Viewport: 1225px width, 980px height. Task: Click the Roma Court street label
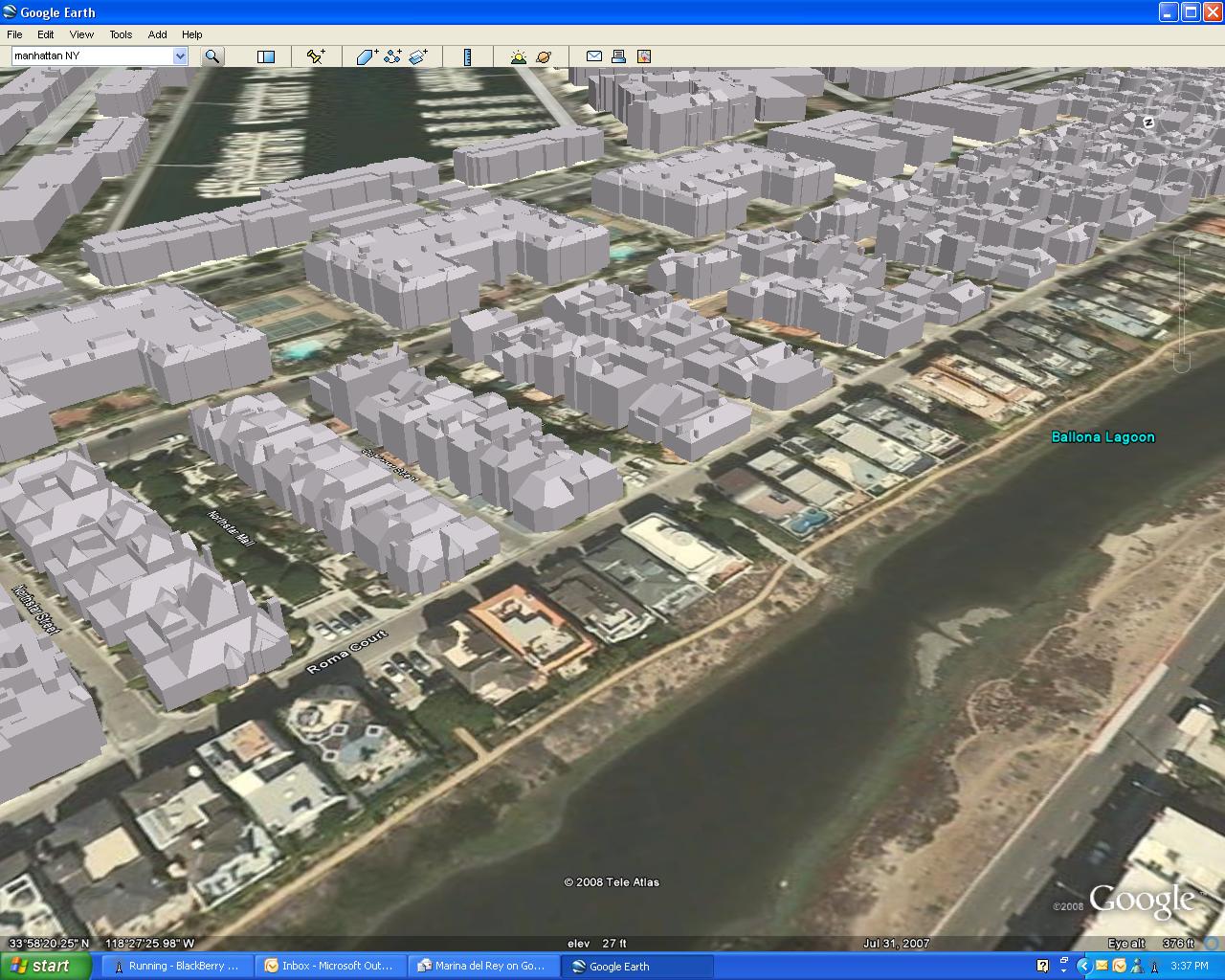click(347, 652)
